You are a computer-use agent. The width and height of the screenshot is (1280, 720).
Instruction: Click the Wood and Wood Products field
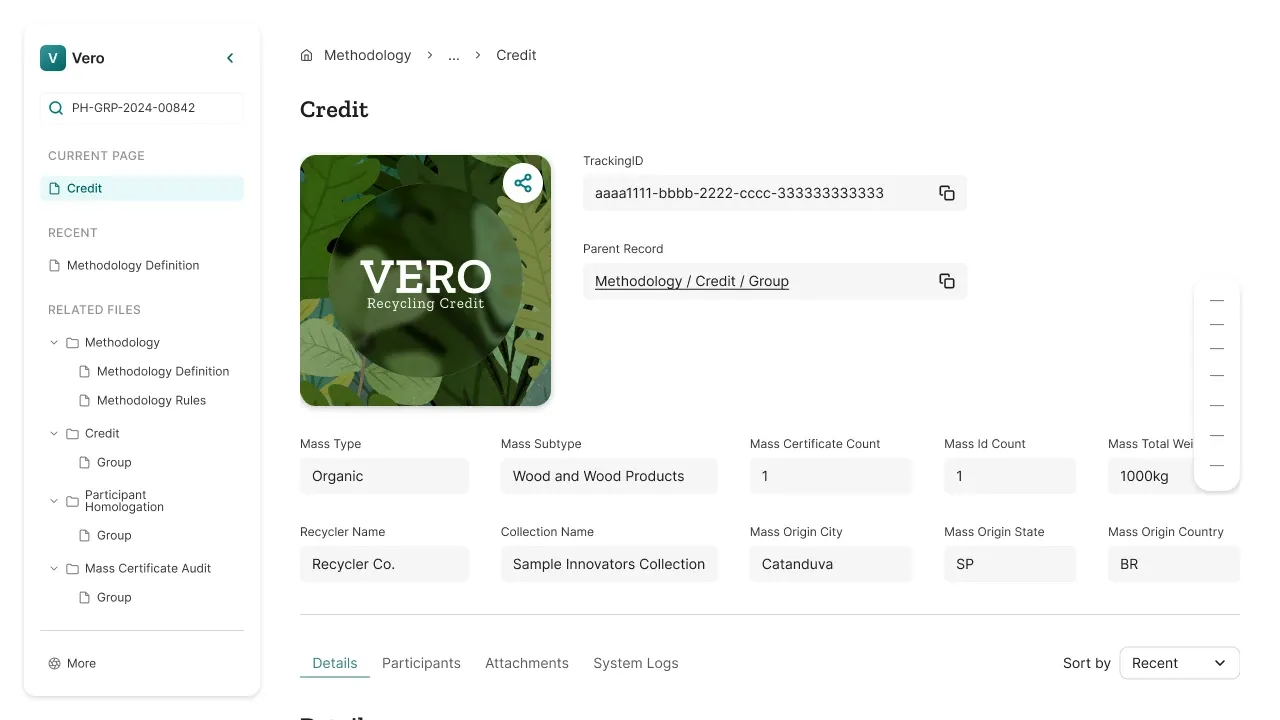click(609, 476)
